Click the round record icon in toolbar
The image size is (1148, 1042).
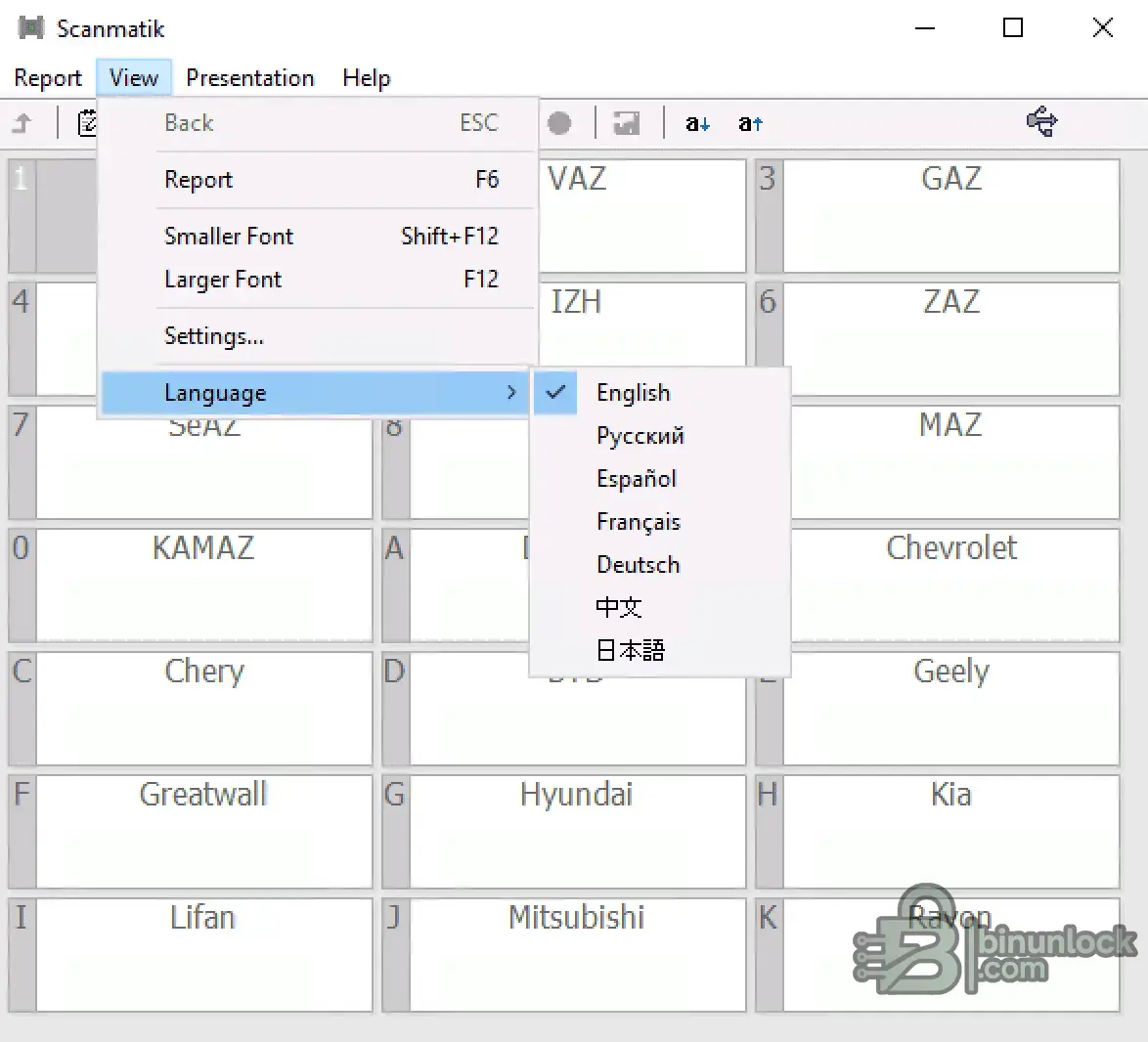click(559, 123)
